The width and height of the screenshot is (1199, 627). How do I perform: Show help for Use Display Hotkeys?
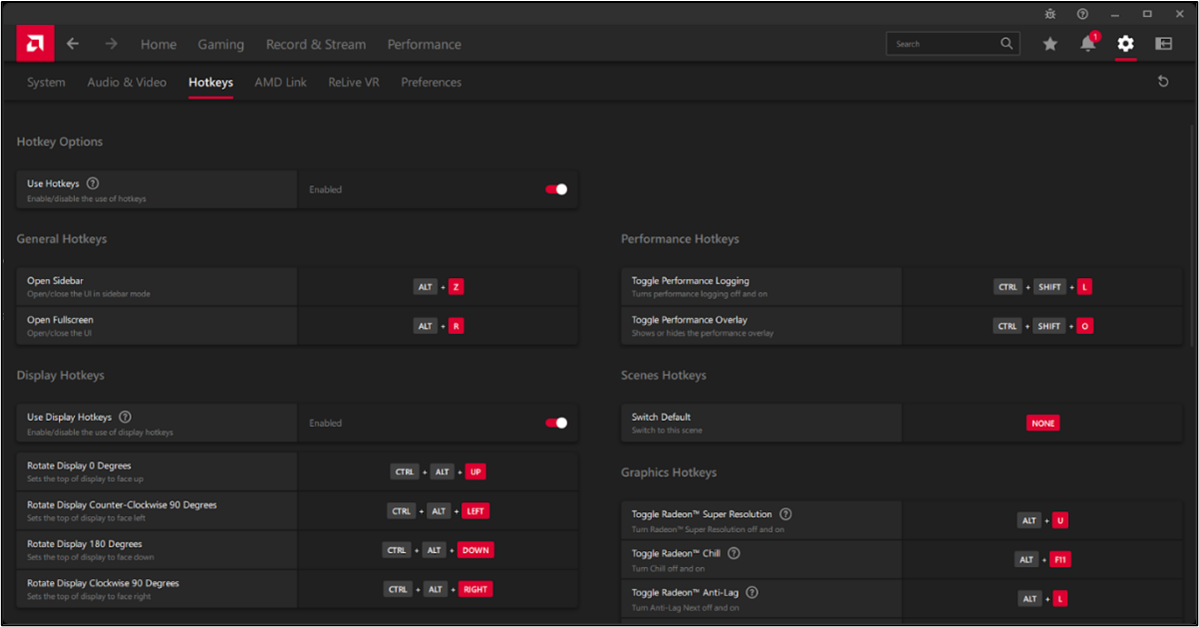[125, 417]
